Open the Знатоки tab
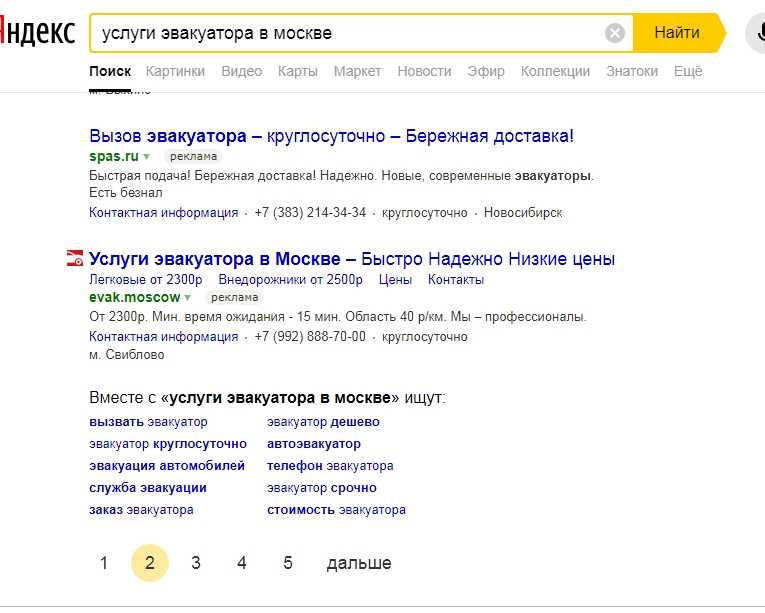The image size is (765, 613). pyautogui.click(x=632, y=71)
